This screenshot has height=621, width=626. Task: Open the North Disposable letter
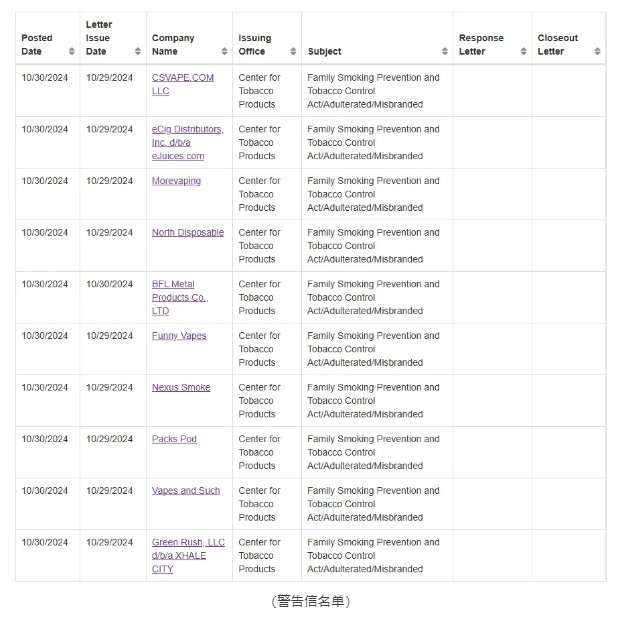(188, 232)
